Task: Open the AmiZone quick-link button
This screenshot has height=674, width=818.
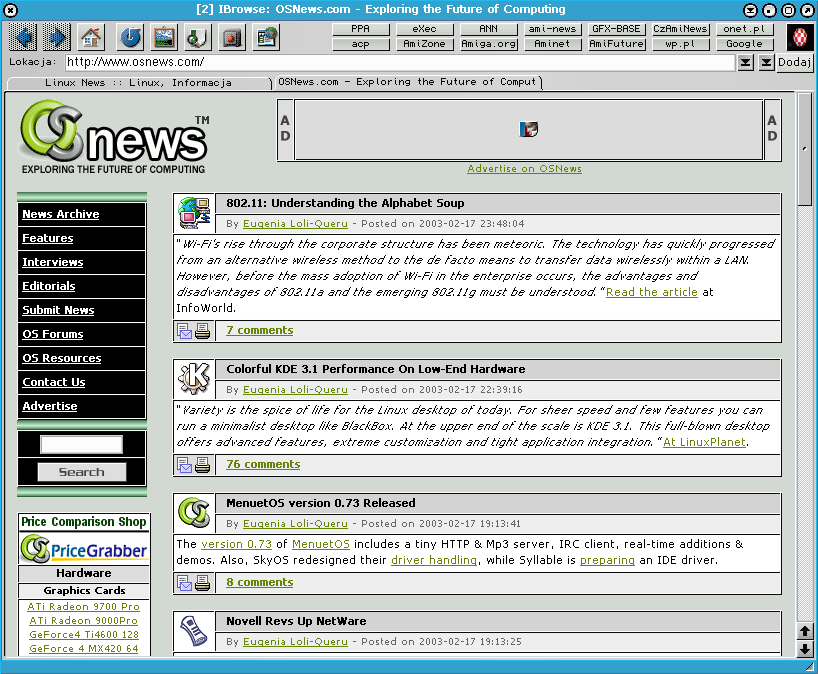Action: pyautogui.click(x=424, y=44)
